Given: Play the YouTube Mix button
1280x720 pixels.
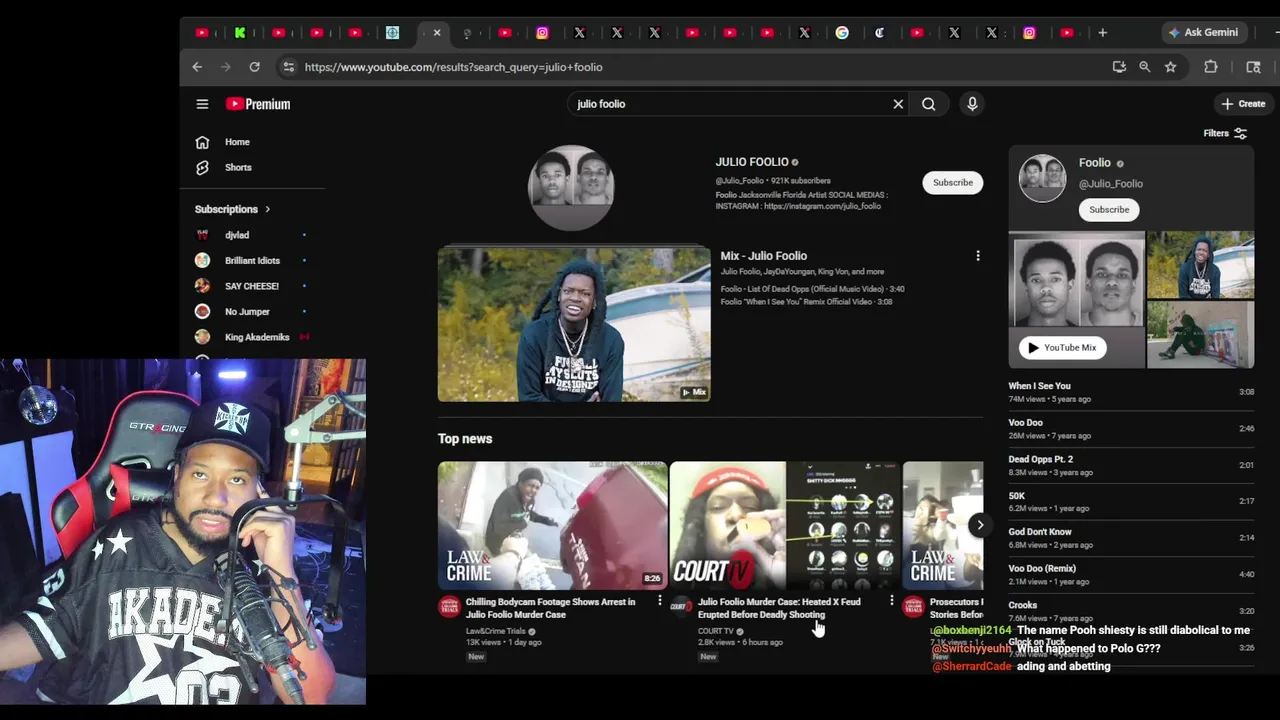Looking at the screenshot, I should pos(1062,347).
